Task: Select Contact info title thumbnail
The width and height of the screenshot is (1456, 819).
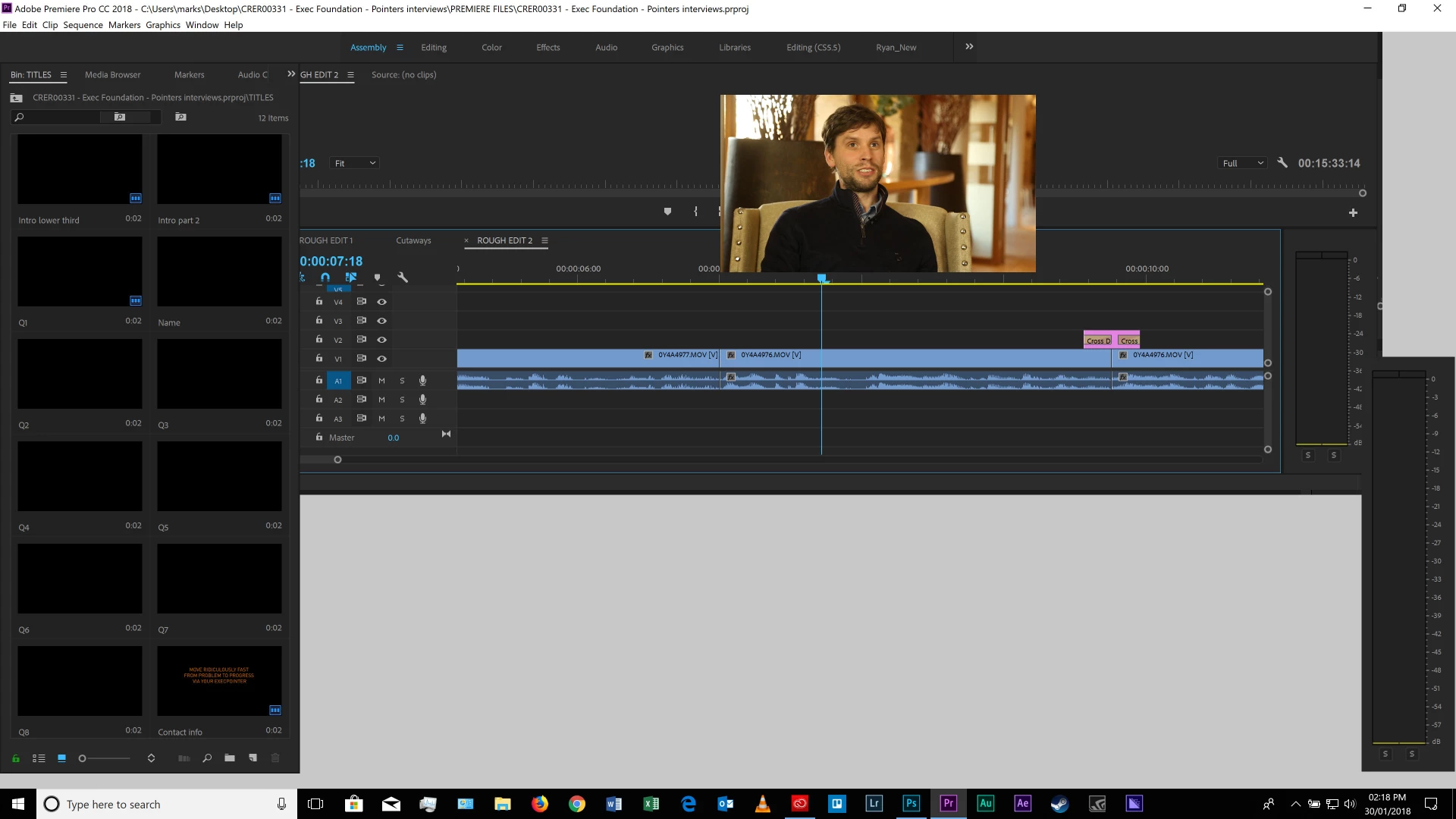Action: coord(219,681)
